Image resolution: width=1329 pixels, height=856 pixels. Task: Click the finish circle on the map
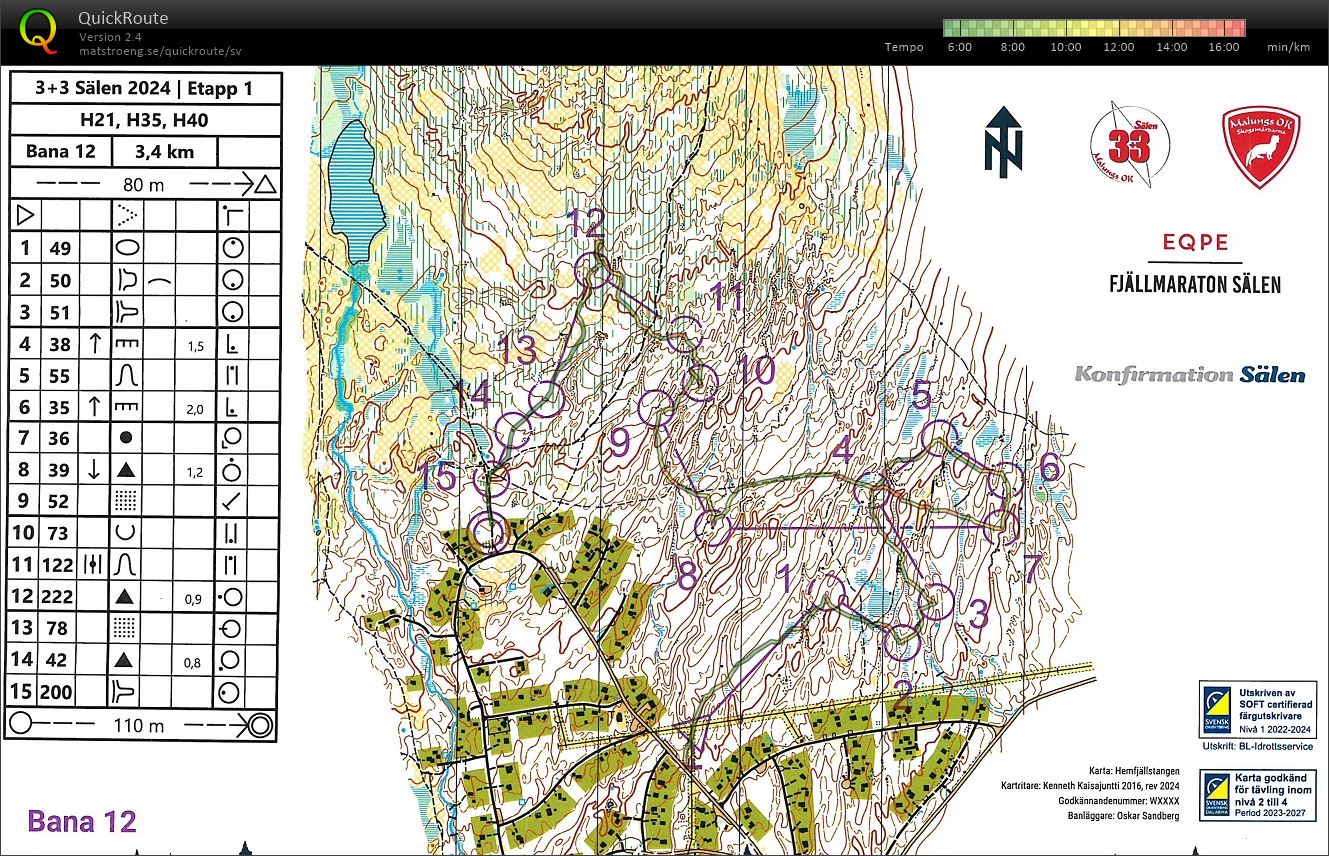489,531
